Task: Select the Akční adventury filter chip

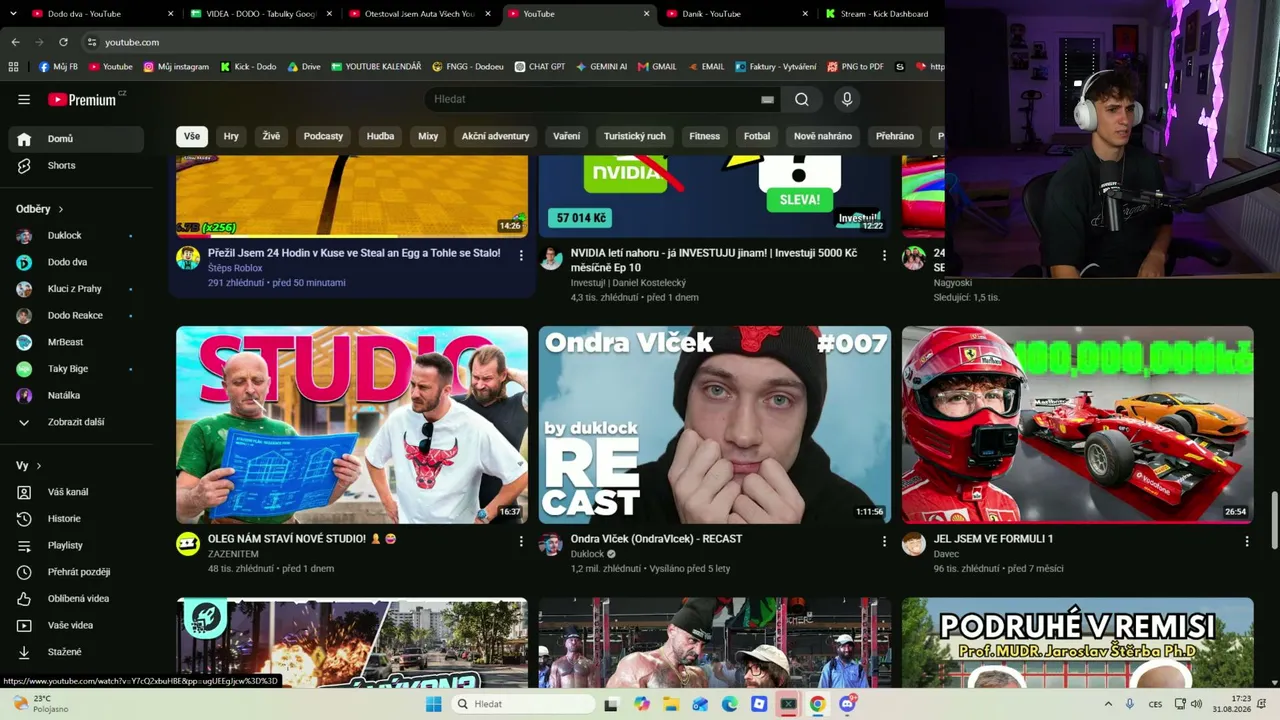Action: (495, 136)
